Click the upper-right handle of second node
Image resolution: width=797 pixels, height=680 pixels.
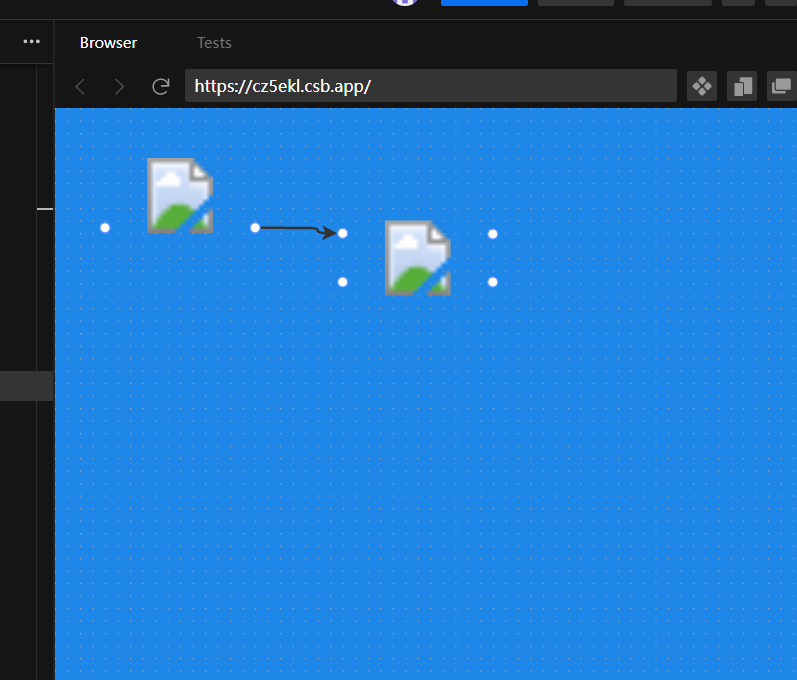tap(493, 234)
